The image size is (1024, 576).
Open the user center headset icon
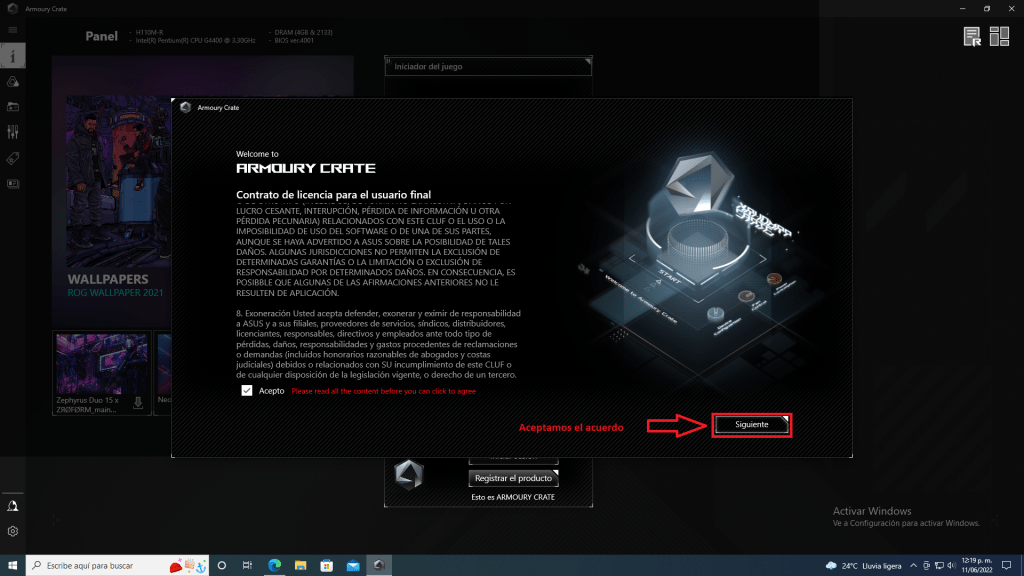[13, 506]
